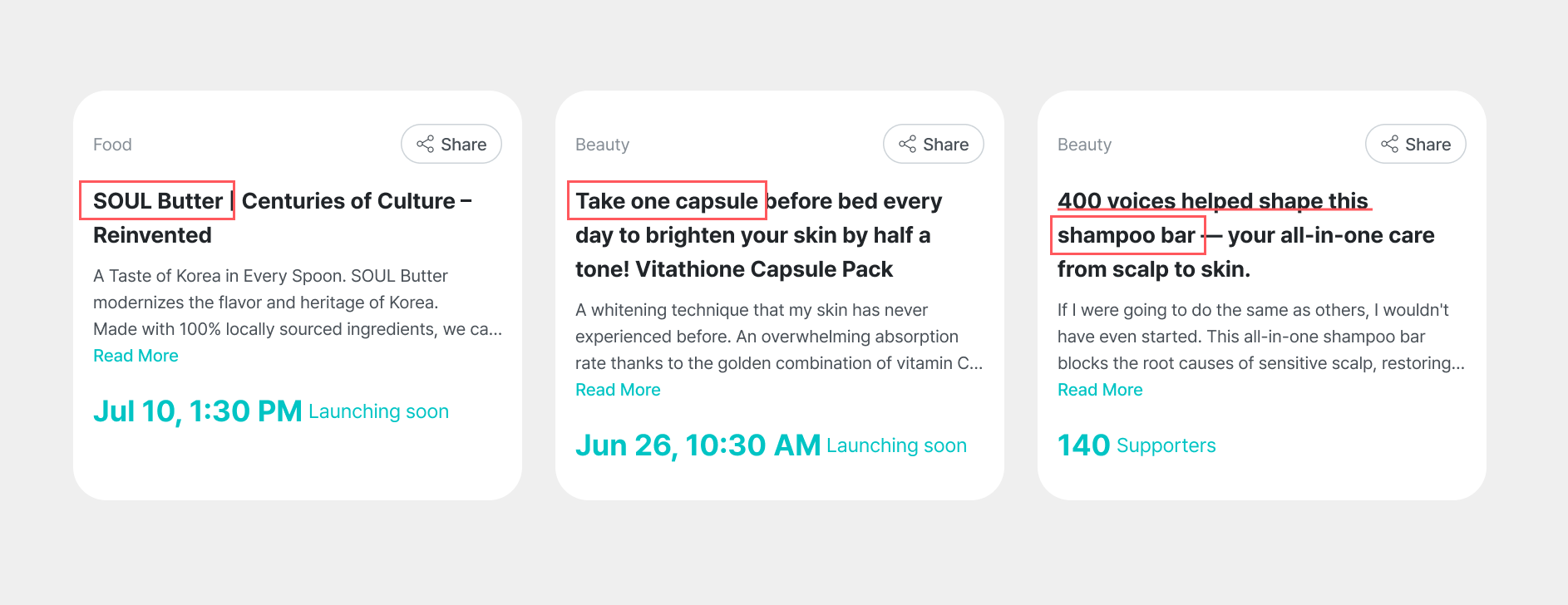1568x605 pixels.
Task: Click the Jun 26, 10:30 AM launch date
Action: (x=698, y=445)
